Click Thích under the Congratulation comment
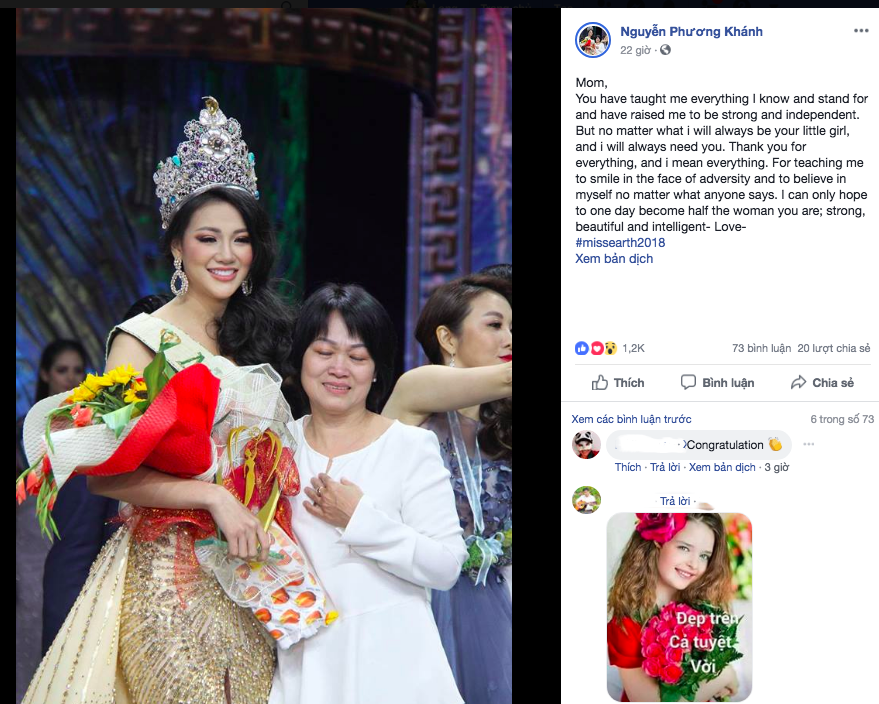 pos(627,467)
